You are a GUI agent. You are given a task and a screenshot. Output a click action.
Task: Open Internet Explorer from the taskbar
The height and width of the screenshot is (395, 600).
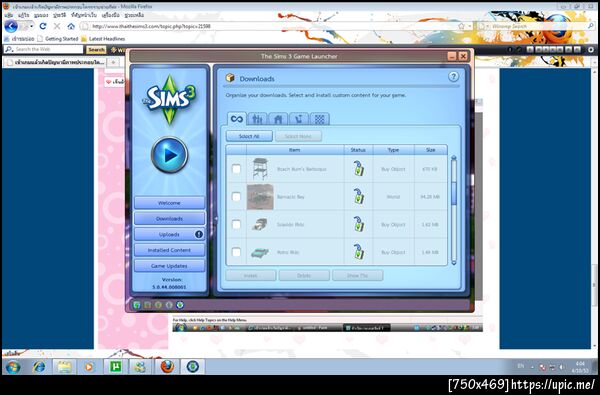(x=39, y=367)
